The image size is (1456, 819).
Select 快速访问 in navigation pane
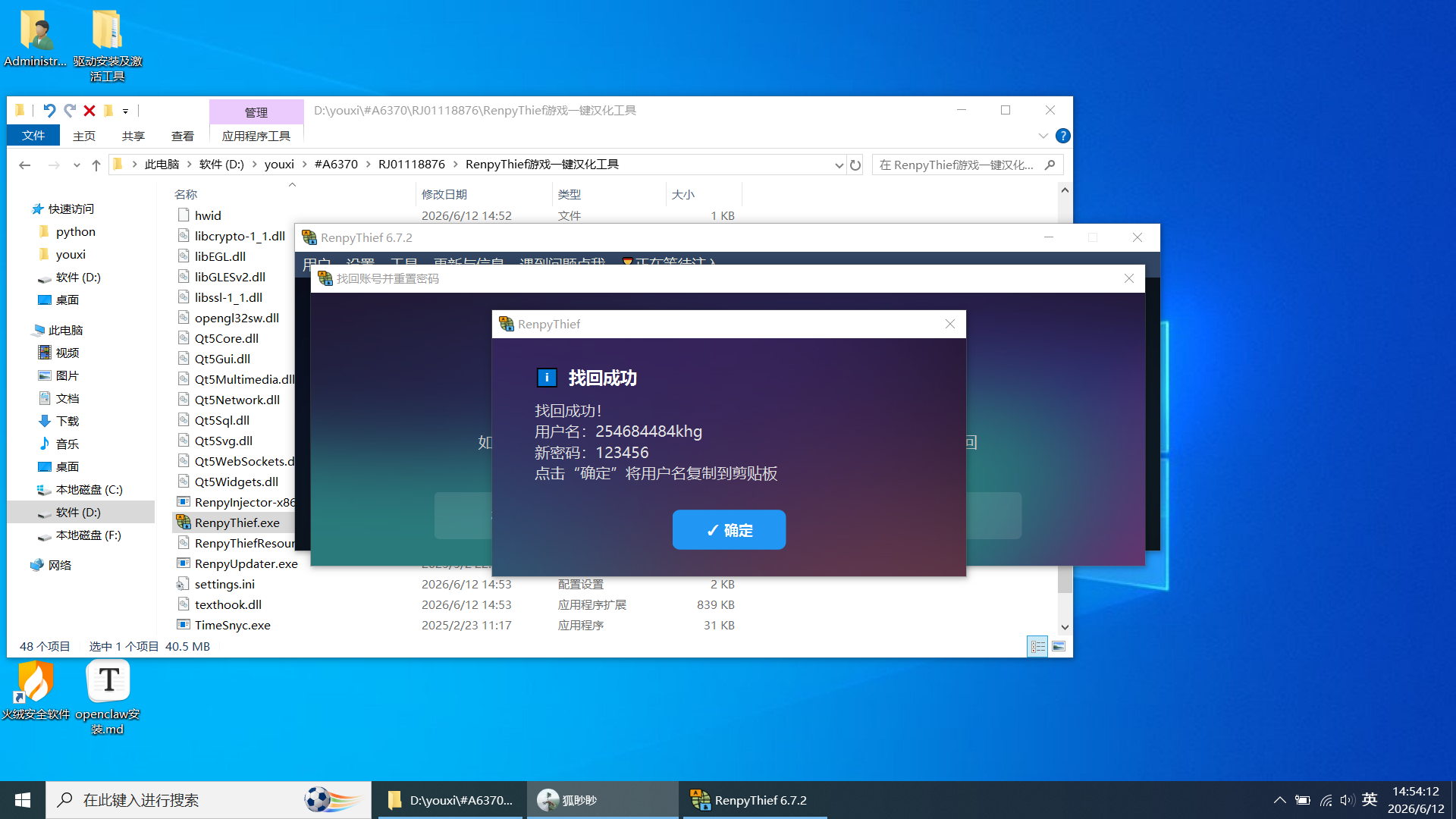point(71,209)
